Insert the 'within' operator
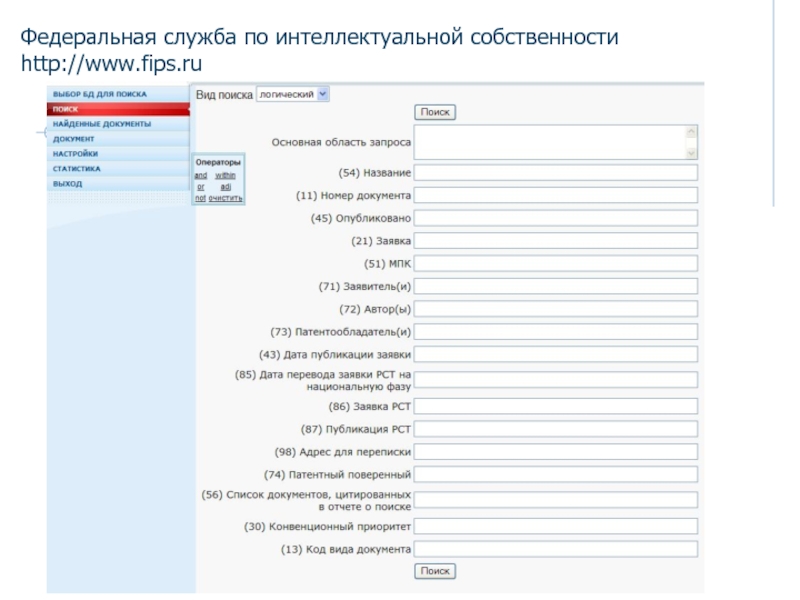 (225, 175)
